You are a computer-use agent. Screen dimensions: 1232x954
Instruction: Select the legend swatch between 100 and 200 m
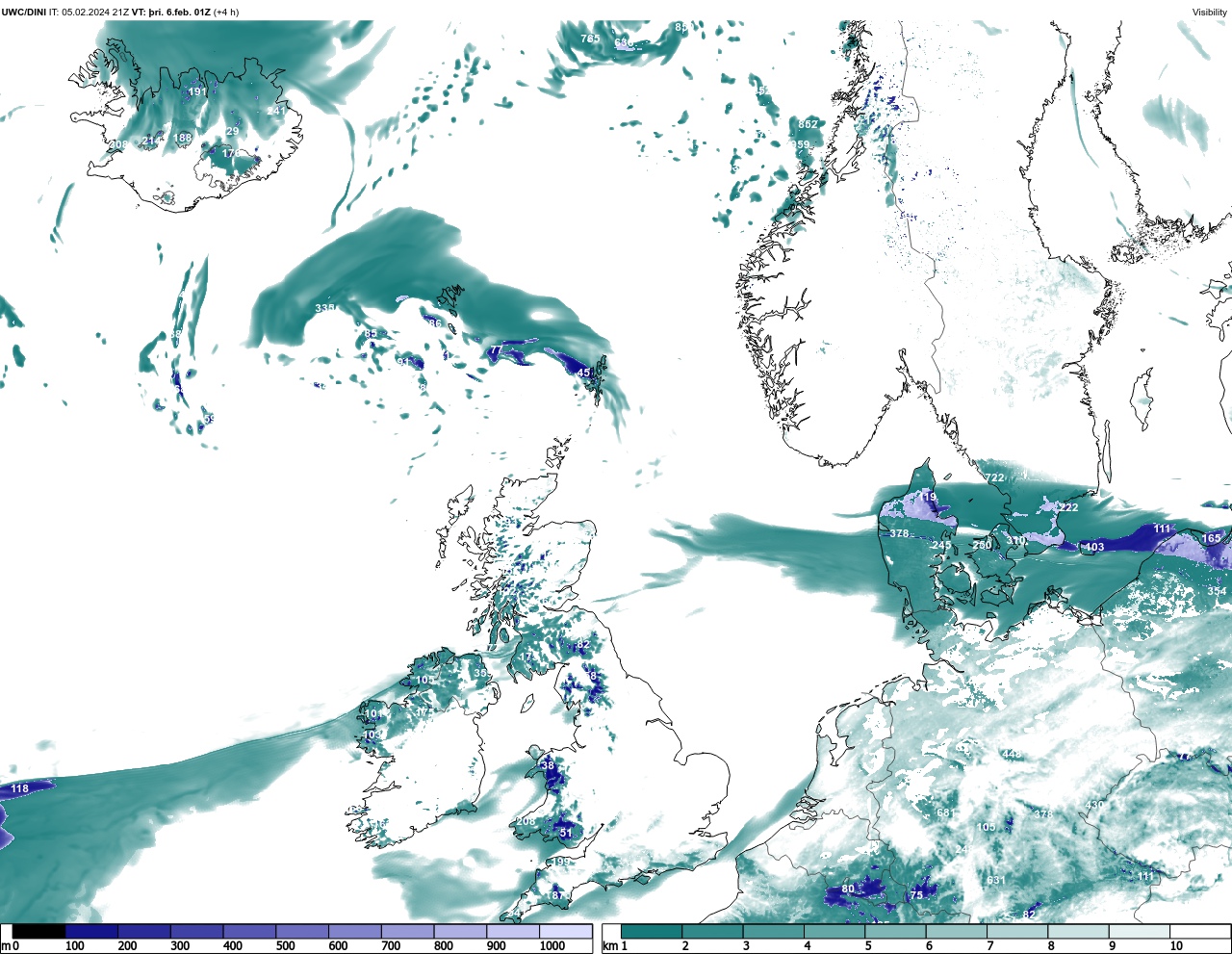click(x=91, y=931)
